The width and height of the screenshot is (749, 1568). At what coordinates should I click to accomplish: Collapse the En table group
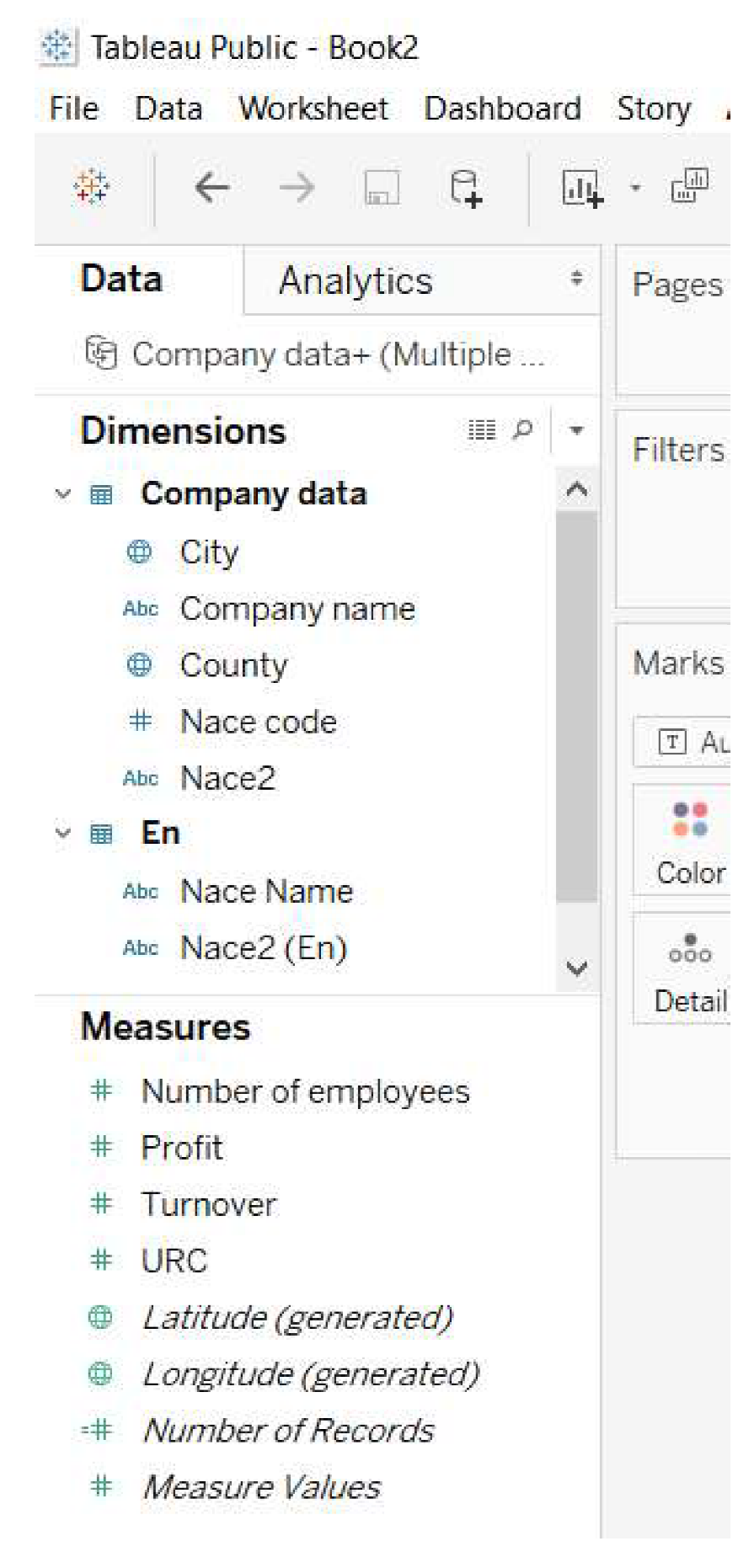63,834
